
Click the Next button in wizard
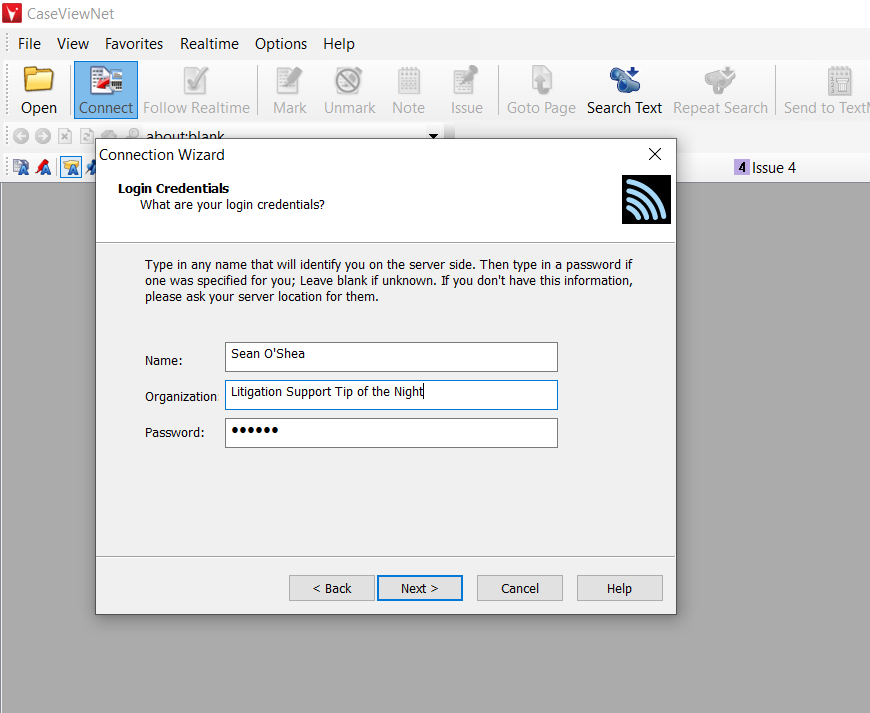tap(420, 588)
